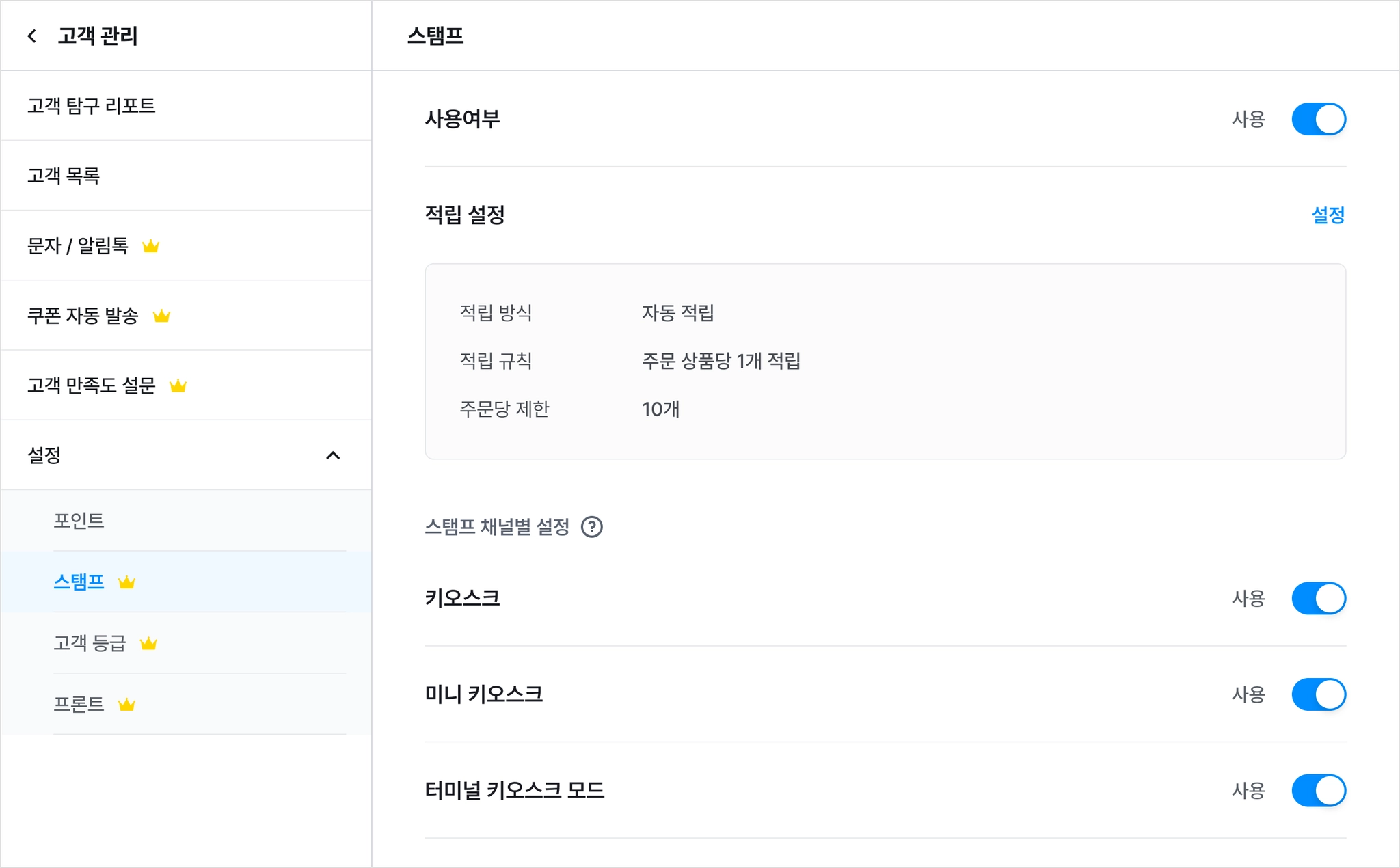Click the crown icon next to 문자 / 알림톡
This screenshot has height=868, width=1400.
(x=150, y=245)
